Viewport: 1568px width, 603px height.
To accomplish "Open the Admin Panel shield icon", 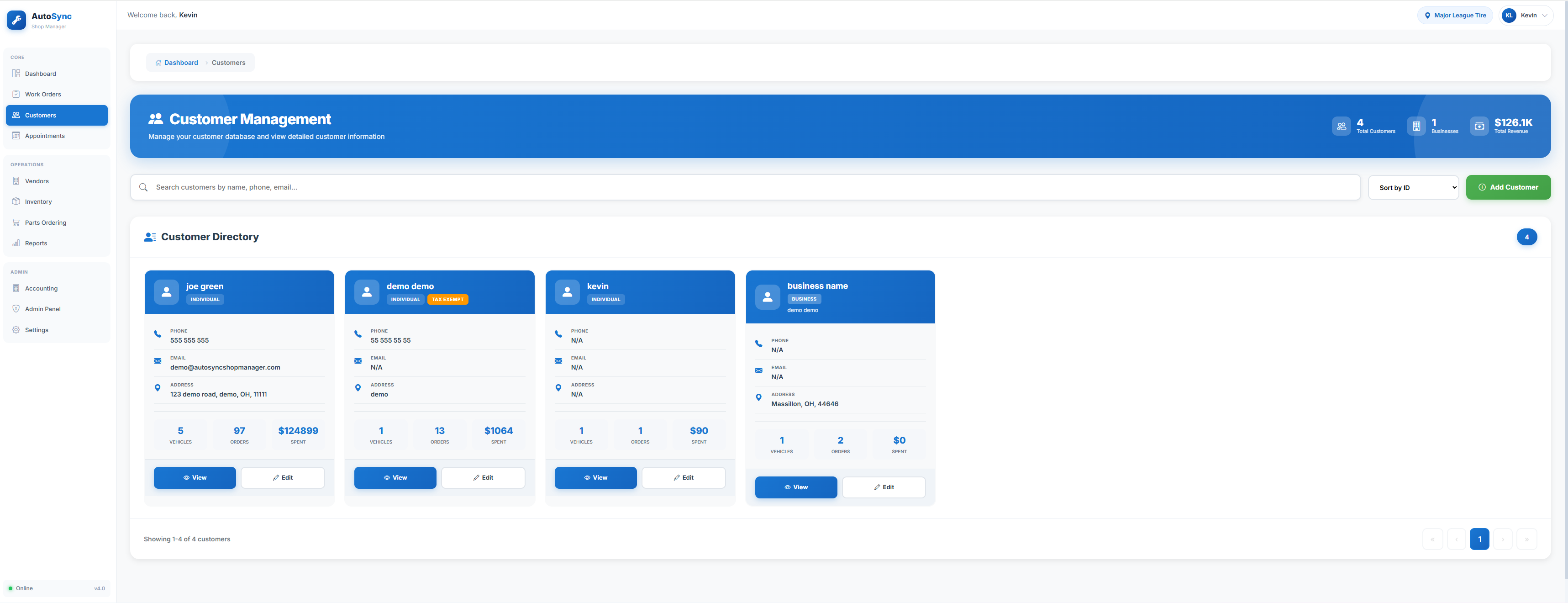I will click(x=16, y=309).
